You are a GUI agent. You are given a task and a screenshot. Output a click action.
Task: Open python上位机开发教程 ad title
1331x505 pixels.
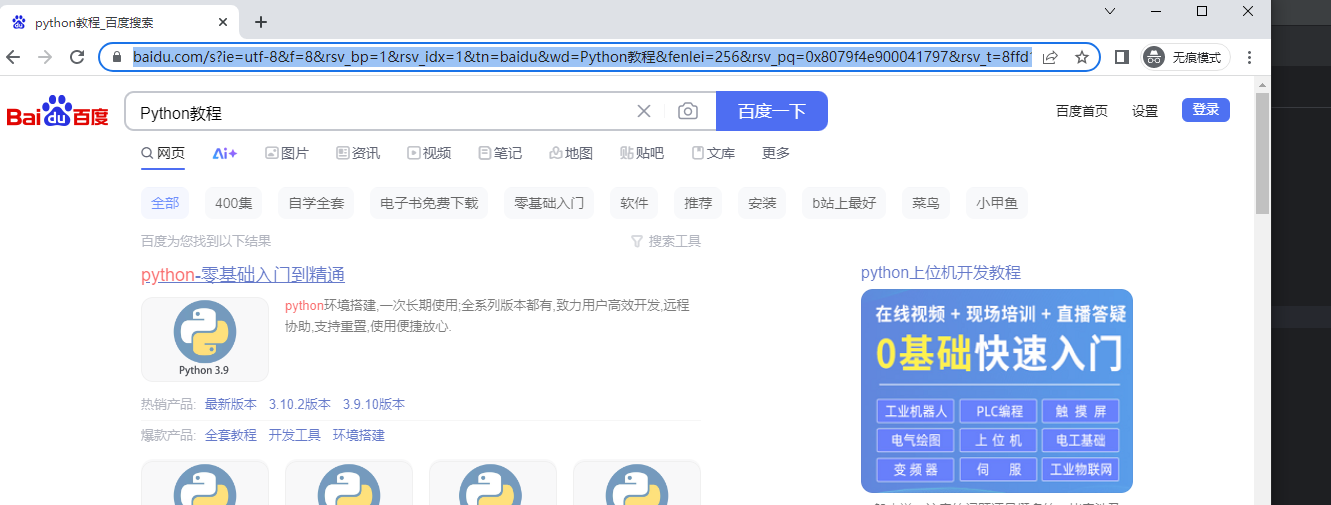click(941, 273)
